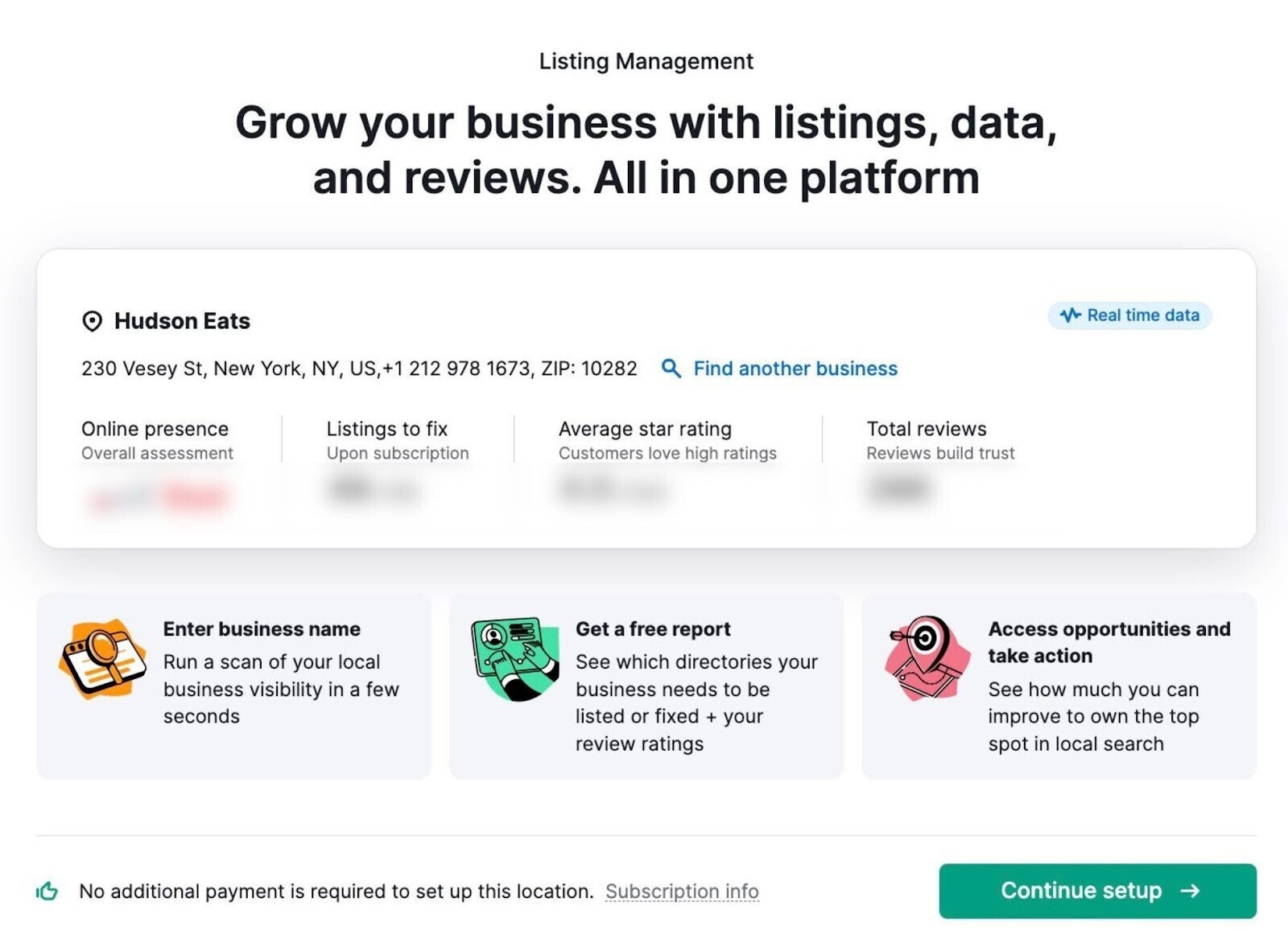
Task: Open the Subscription info link
Action: pos(683,892)
